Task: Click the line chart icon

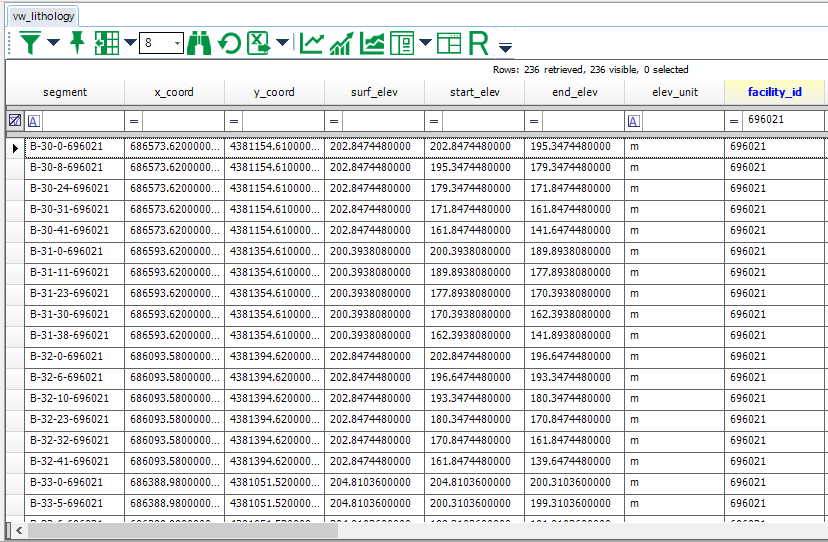Action: [x=312, y=43]
